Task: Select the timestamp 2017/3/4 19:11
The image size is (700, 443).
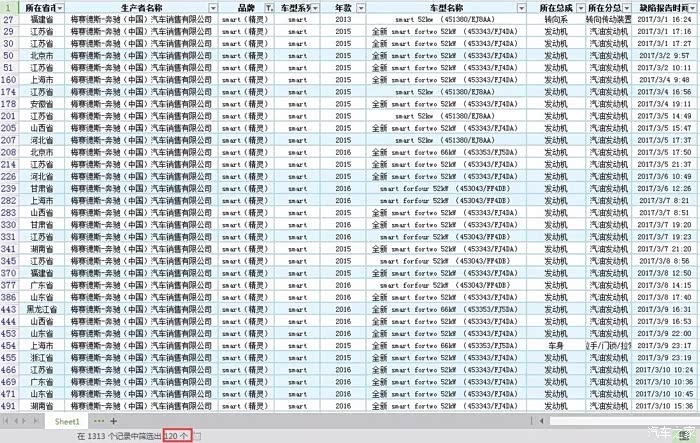Action: [x=664, y=104]
